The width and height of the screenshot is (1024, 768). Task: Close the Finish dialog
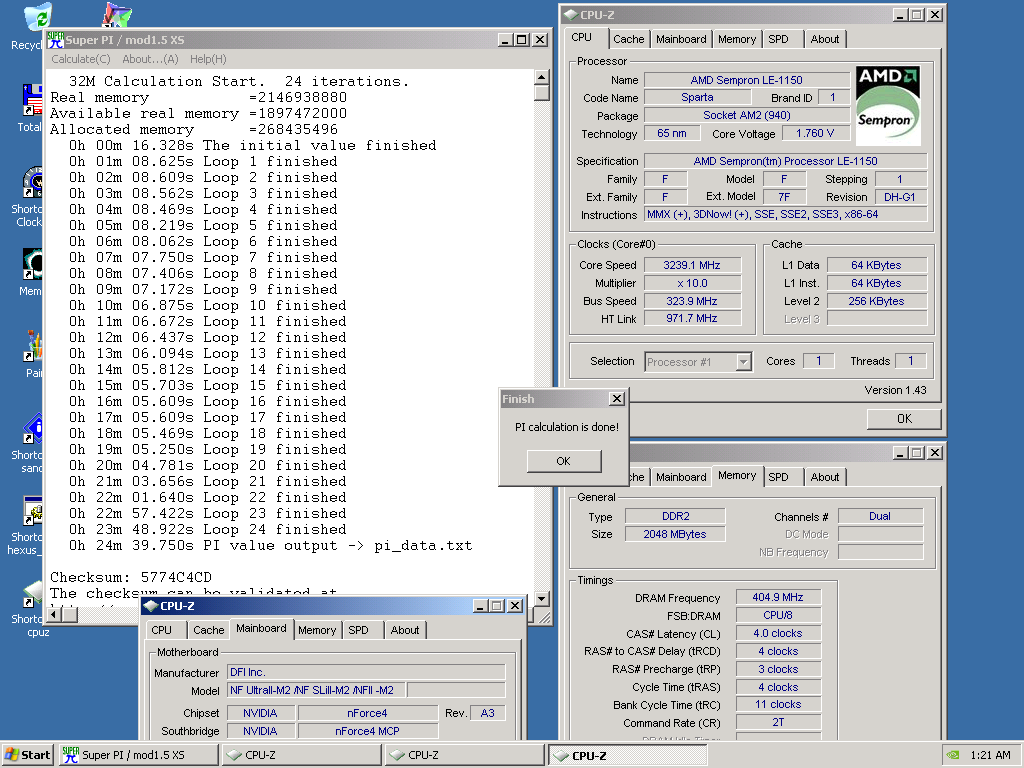(616, 398)
